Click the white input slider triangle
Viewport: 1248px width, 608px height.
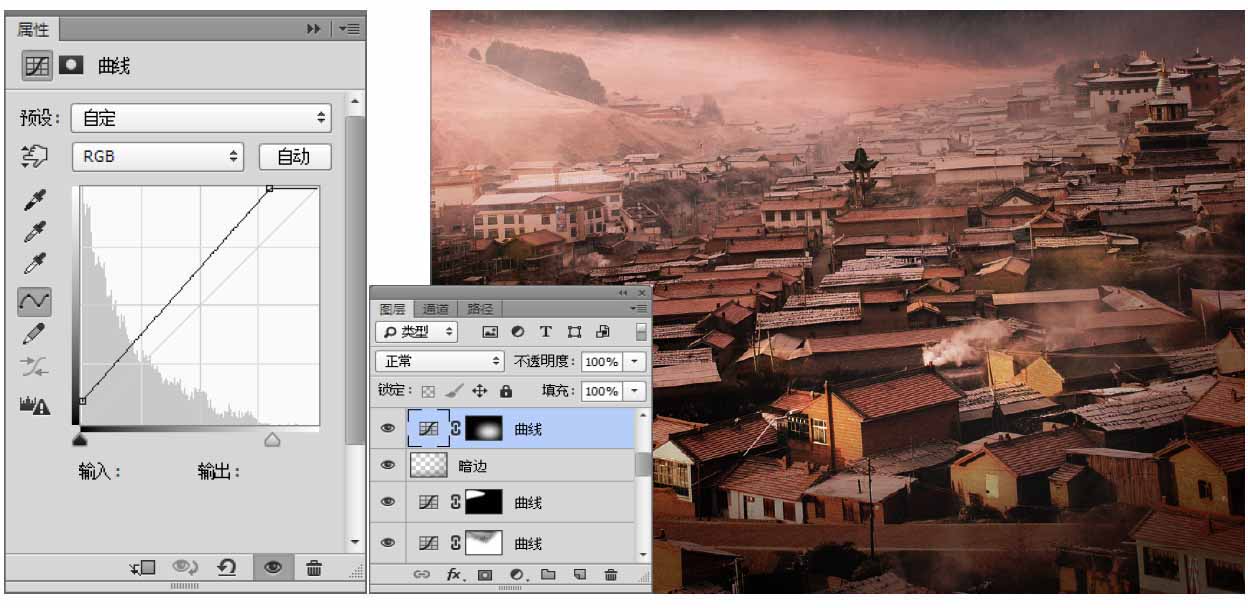click(272, 439)
